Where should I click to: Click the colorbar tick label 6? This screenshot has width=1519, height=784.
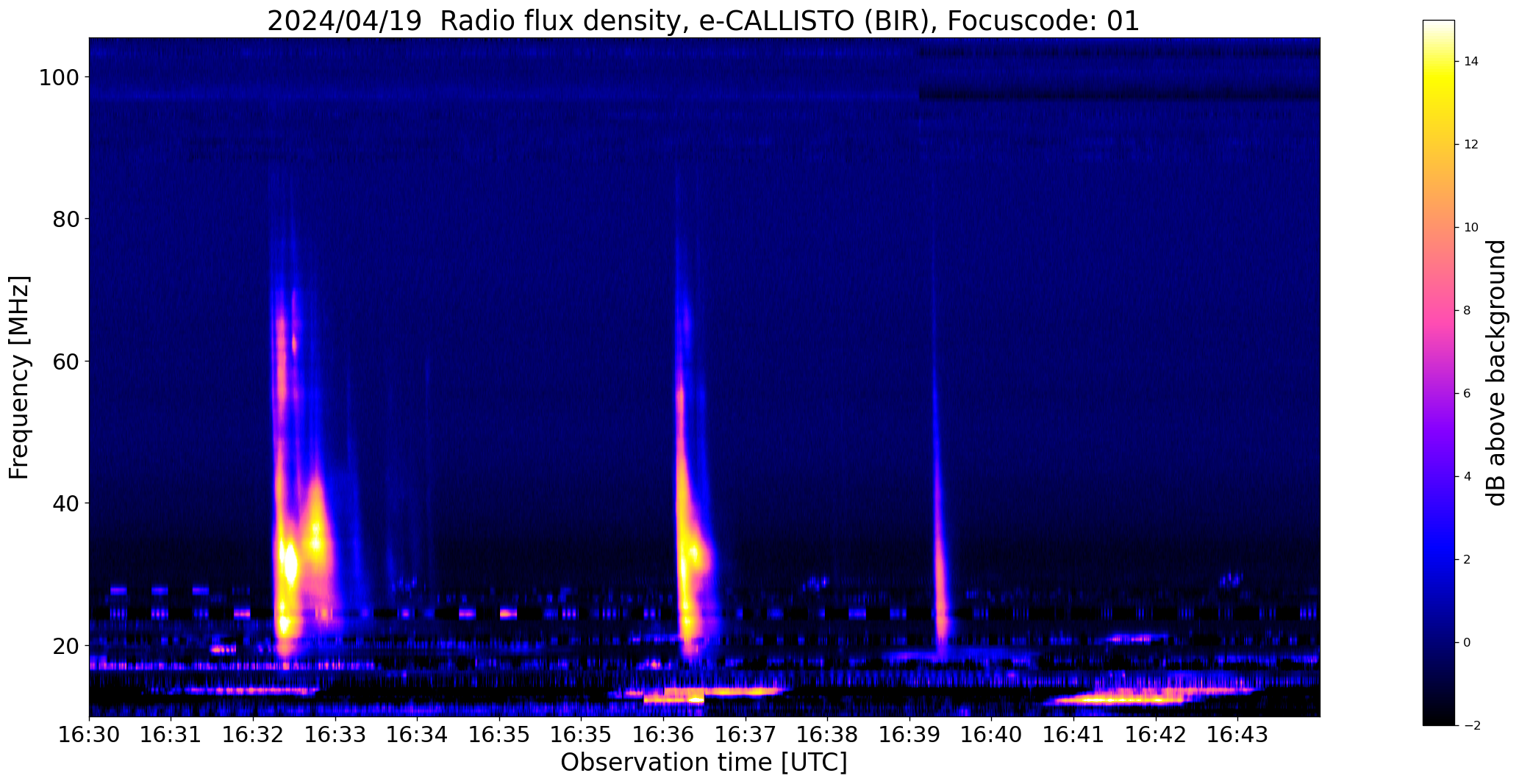point(1468,394)
